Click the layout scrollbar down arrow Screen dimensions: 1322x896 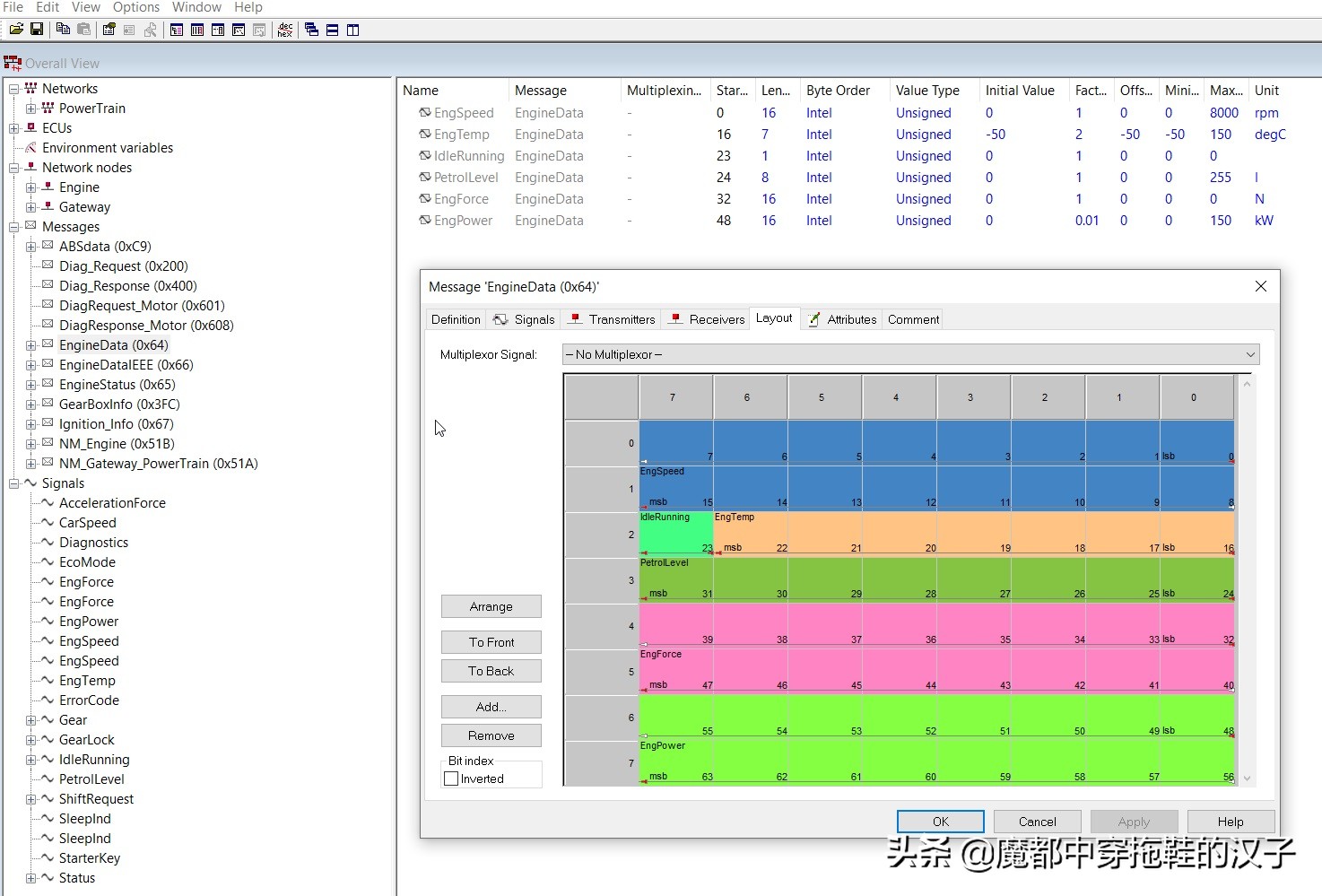(1247, 779)
